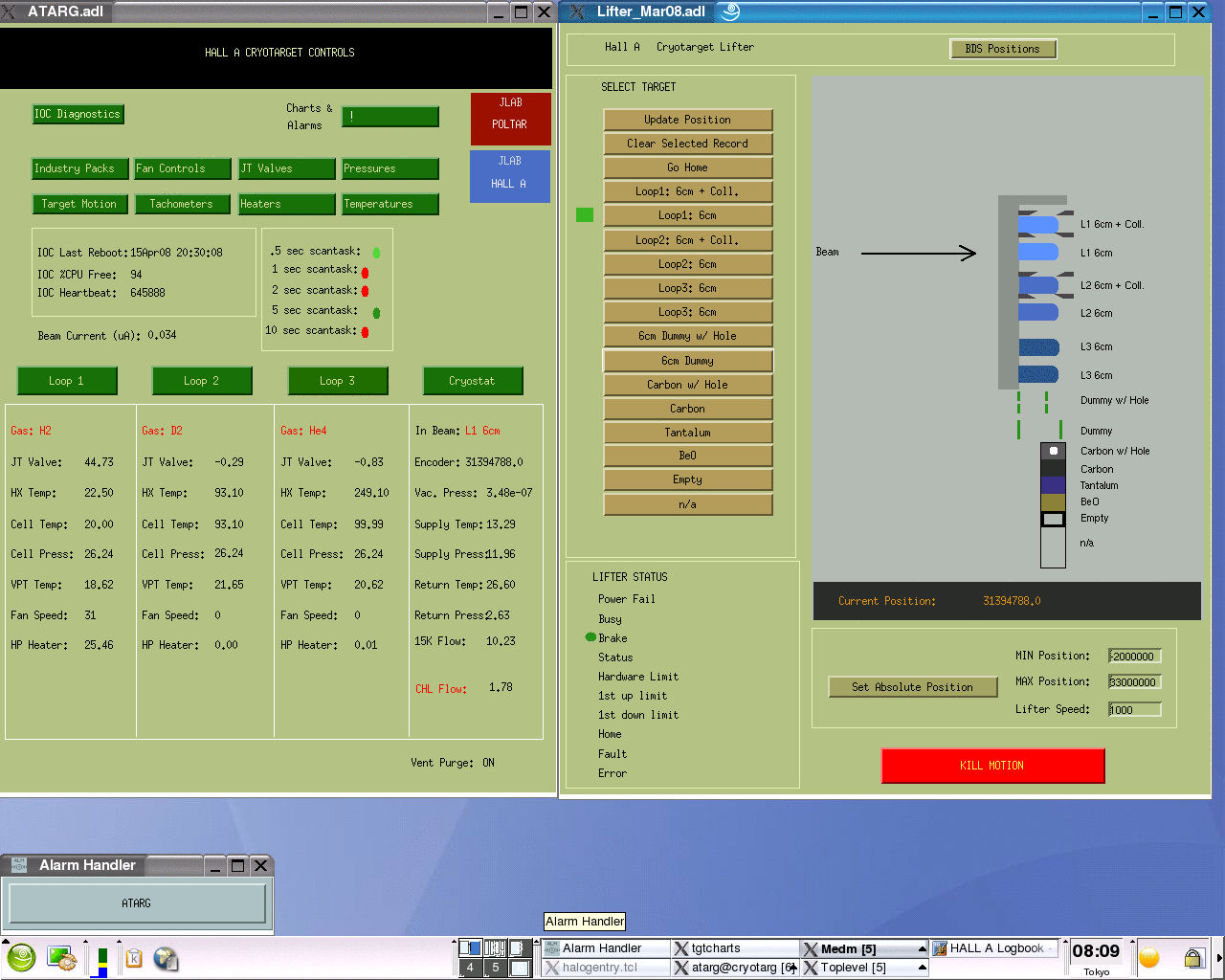1225x980 pixels.
Task: Open IOC Diagnostics related display
Action: pyautogui.click(x=78, y=114)
